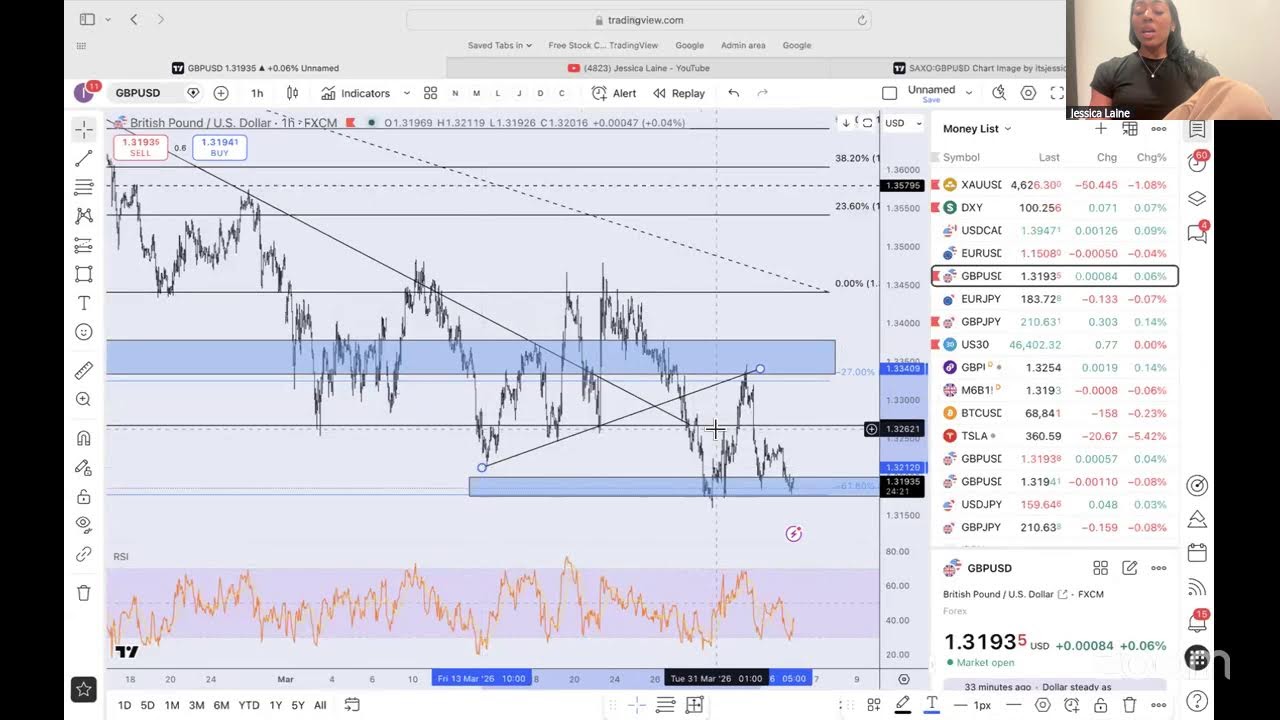
Task: Activate the zoom in tool
Action: [84, 400]
